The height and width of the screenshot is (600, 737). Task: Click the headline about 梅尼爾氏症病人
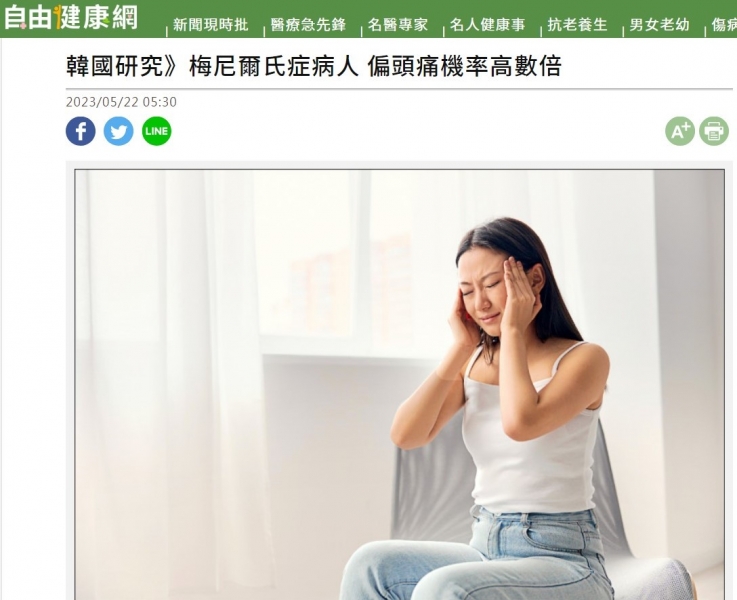pyautogui.click(x=314, y=66)
